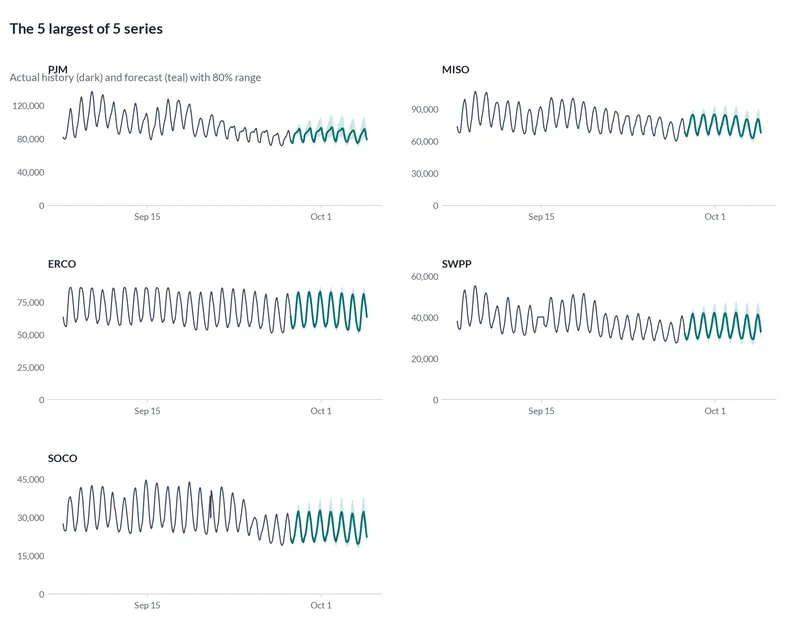Click the 90,000 axis label on MISO chart

tap(424, 109)
